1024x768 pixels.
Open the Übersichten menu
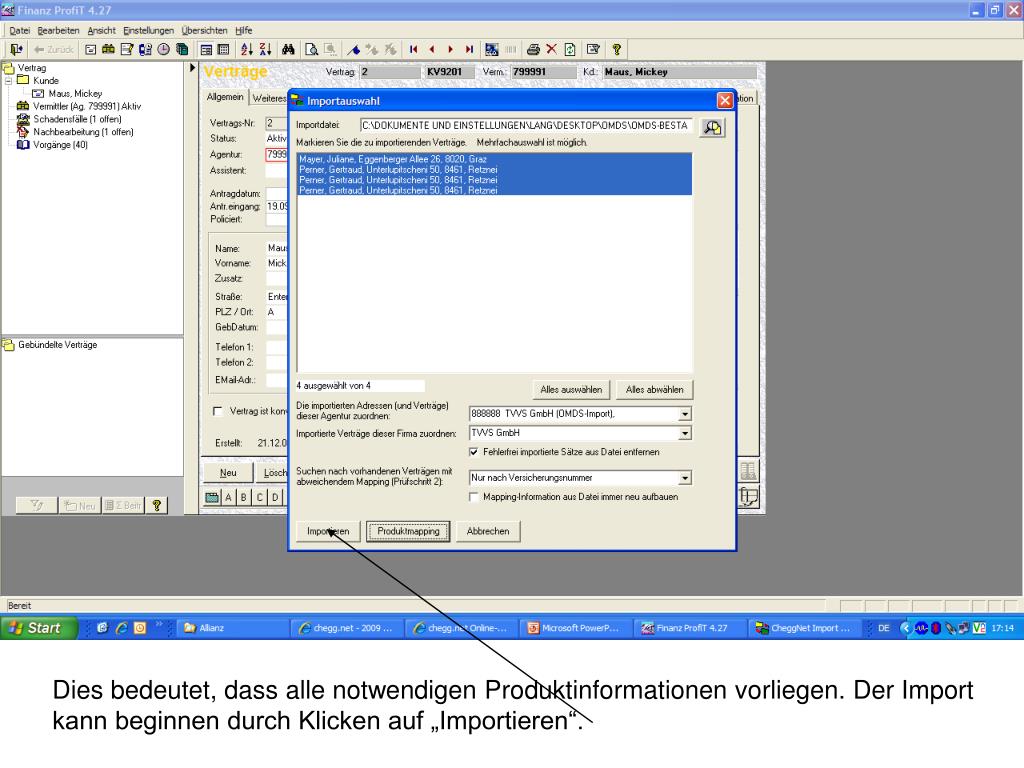coord(204,31)
